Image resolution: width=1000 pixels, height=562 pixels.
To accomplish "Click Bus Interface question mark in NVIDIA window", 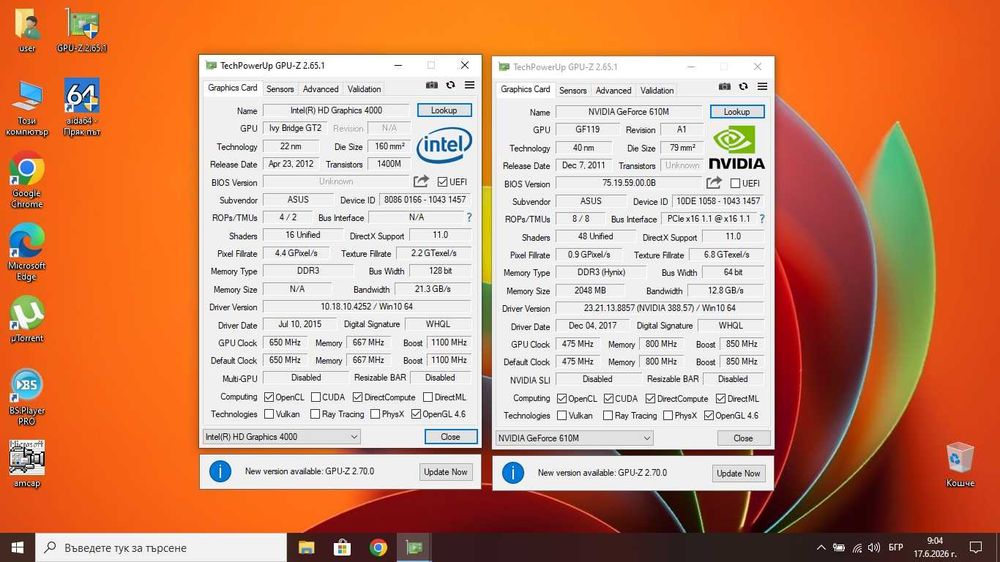I will click(761, 219).
